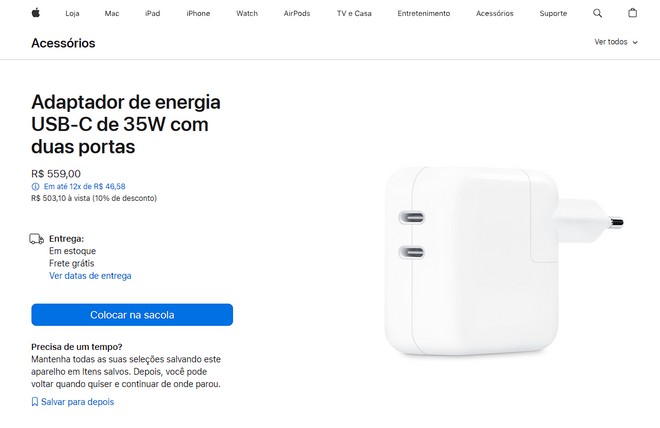Go to iPad in navigation bar
The height and width of the screenshot is (428, 660).
point(152,13)
